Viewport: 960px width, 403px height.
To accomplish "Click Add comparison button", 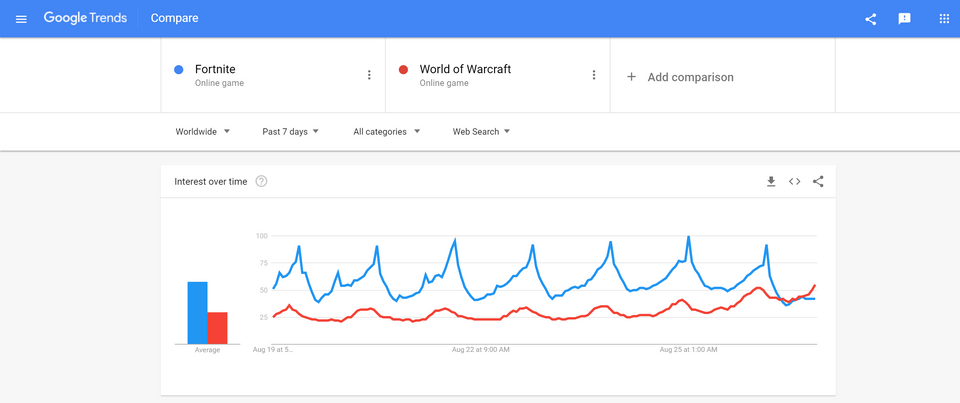I will tap(680, 77).
